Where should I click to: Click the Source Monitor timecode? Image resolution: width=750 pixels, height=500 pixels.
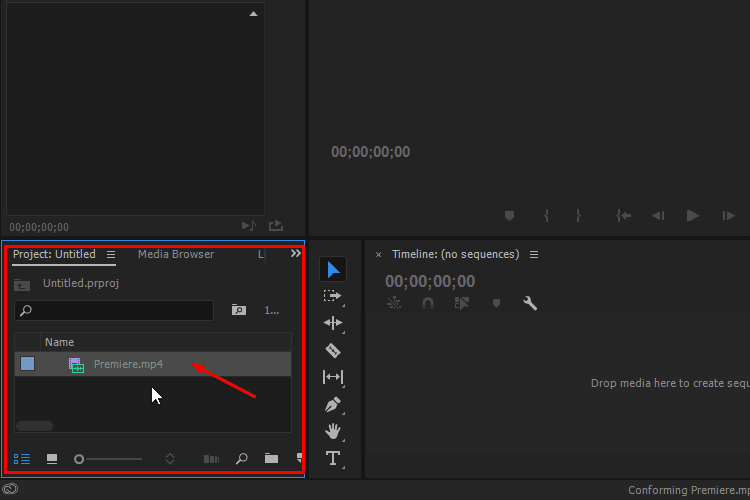tap(39, 227)
